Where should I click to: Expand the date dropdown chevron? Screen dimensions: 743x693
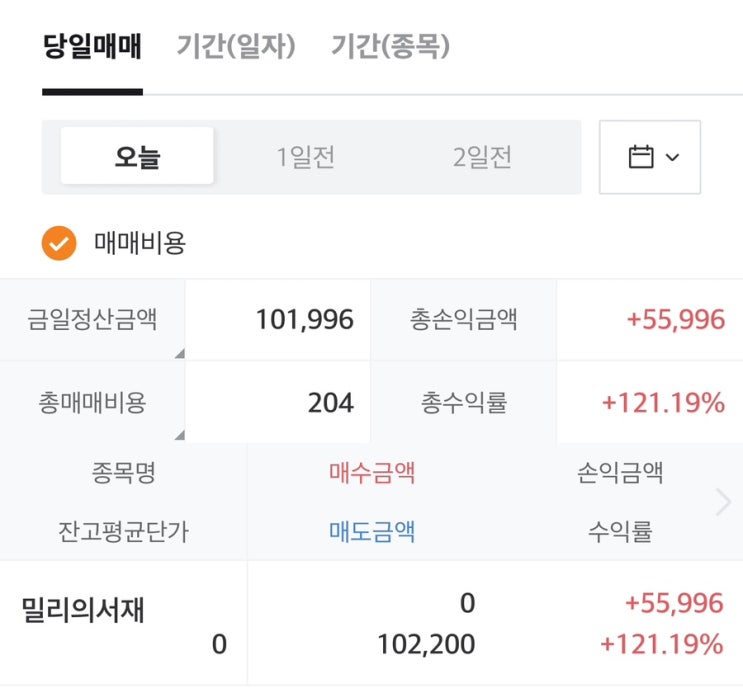coord(672,158)
